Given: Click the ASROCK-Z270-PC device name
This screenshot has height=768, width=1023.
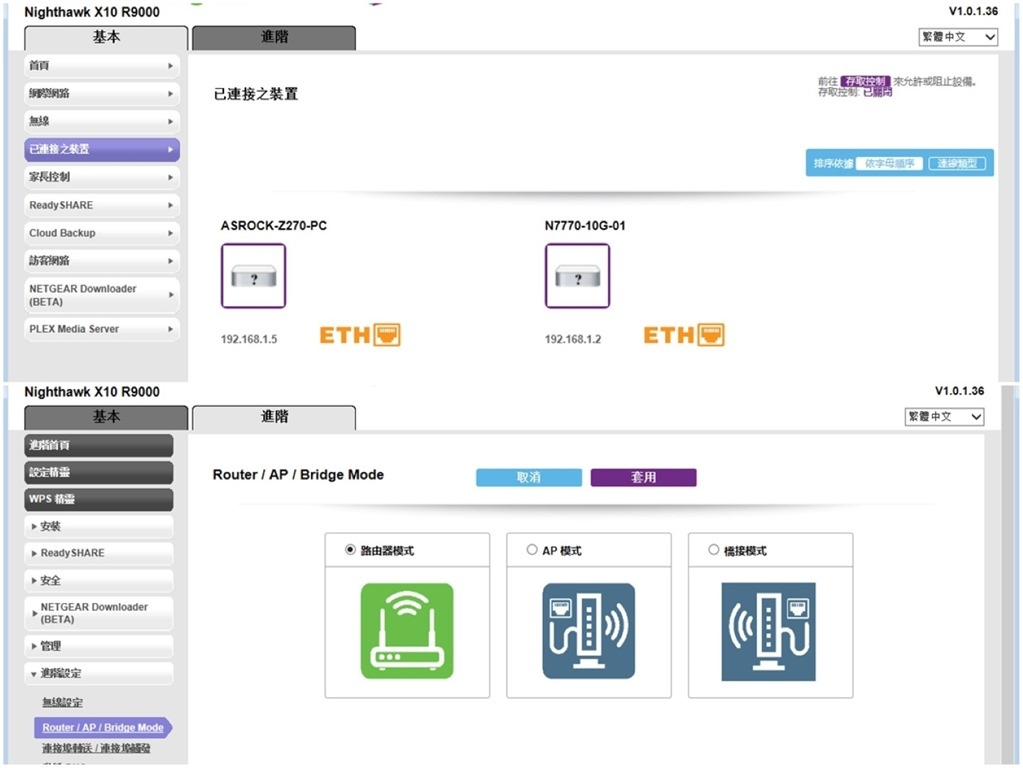Looking at the screenshot, I should pos(274,226).
